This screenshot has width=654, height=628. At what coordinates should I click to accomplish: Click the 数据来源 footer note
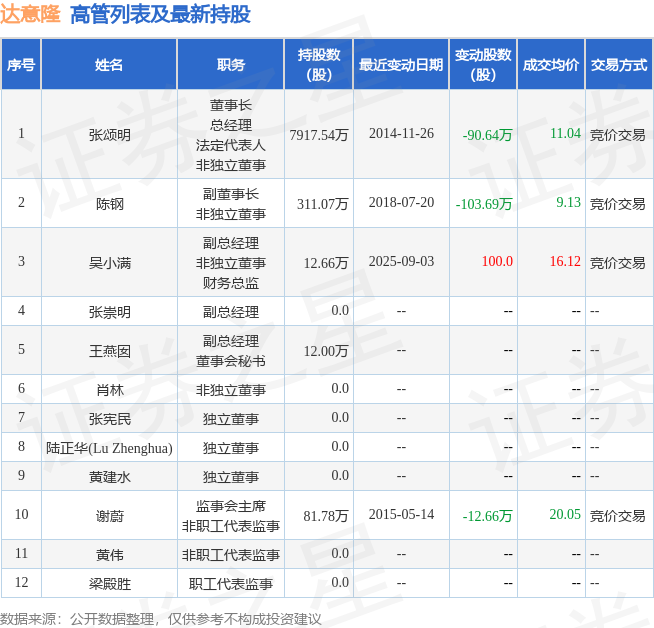pos(161,619)
